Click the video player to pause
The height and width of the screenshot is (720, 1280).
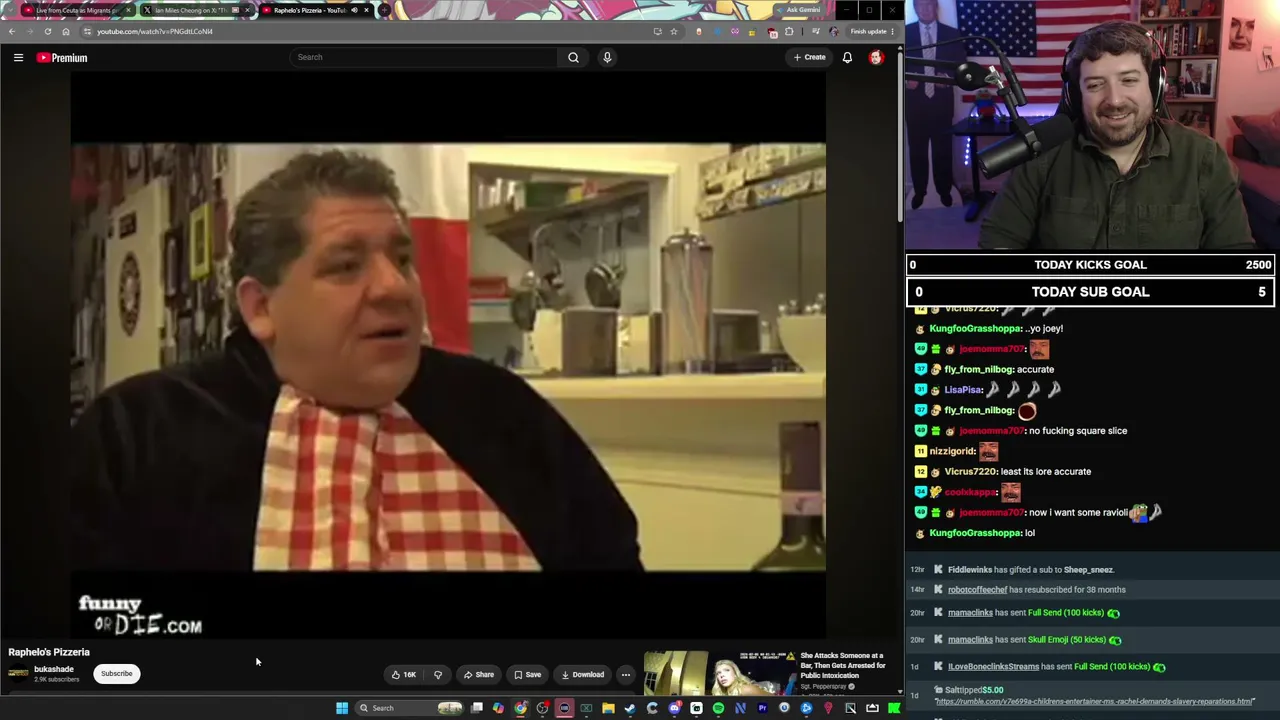tap(448, 357)
